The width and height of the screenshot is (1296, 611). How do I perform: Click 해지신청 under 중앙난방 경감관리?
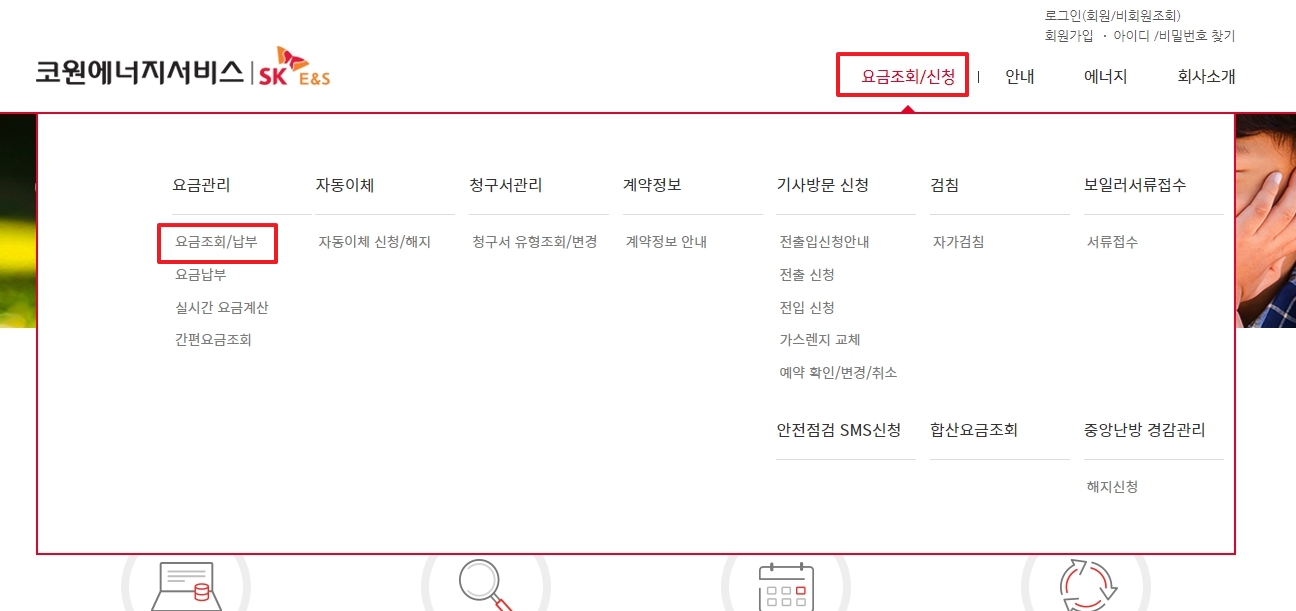pos(1113,487)
